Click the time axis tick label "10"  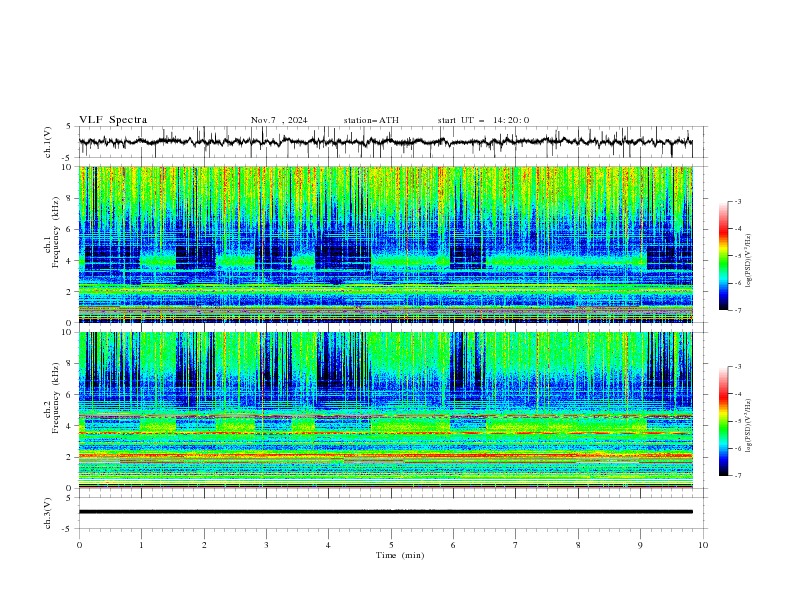(703, 545)
